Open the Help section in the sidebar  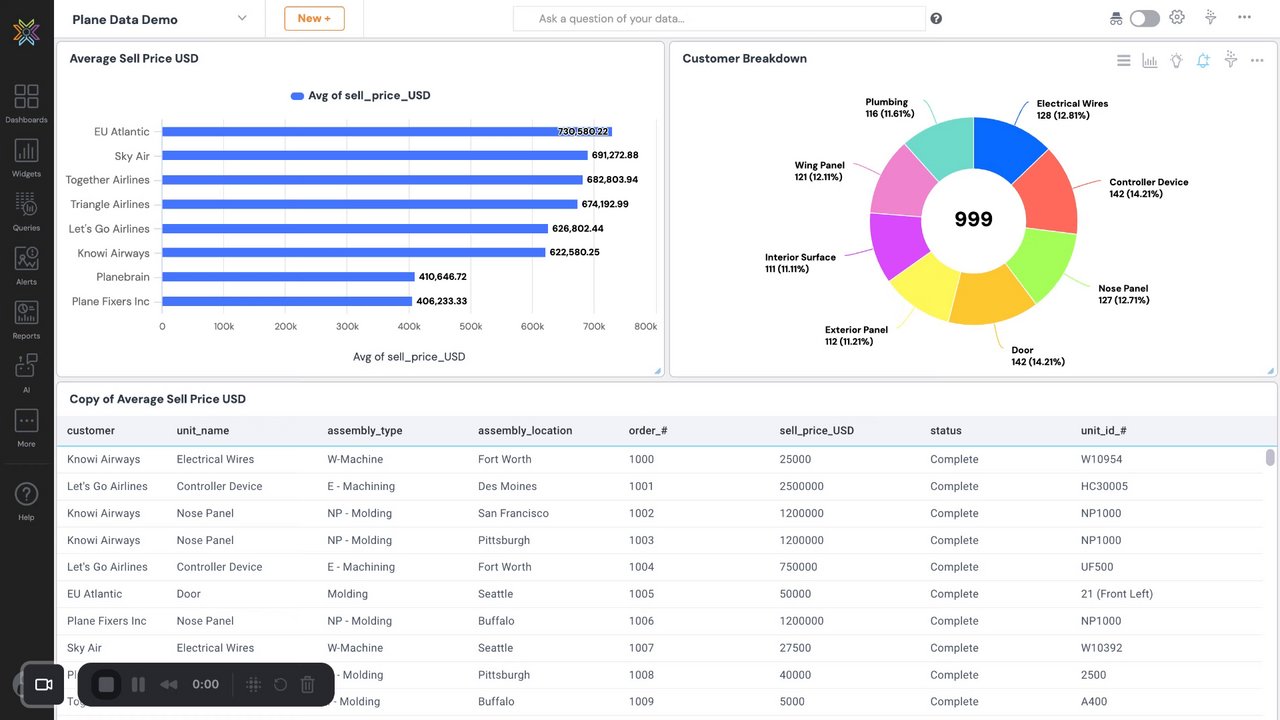[x=26, y=501]
